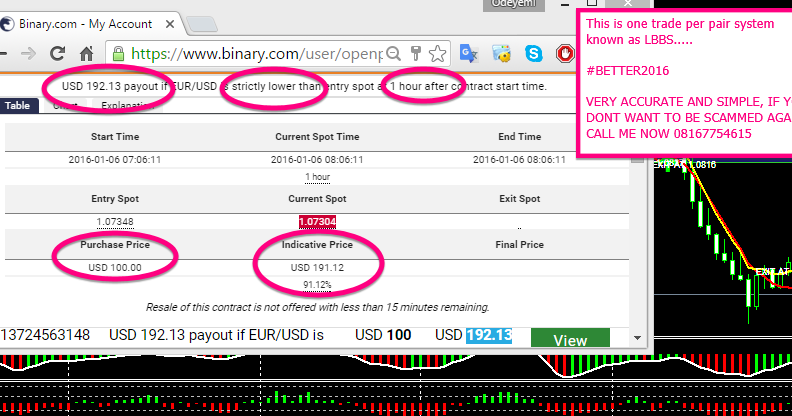
Task: Click the USD 100.00 purchase price
Action: [x=115, y=268]
